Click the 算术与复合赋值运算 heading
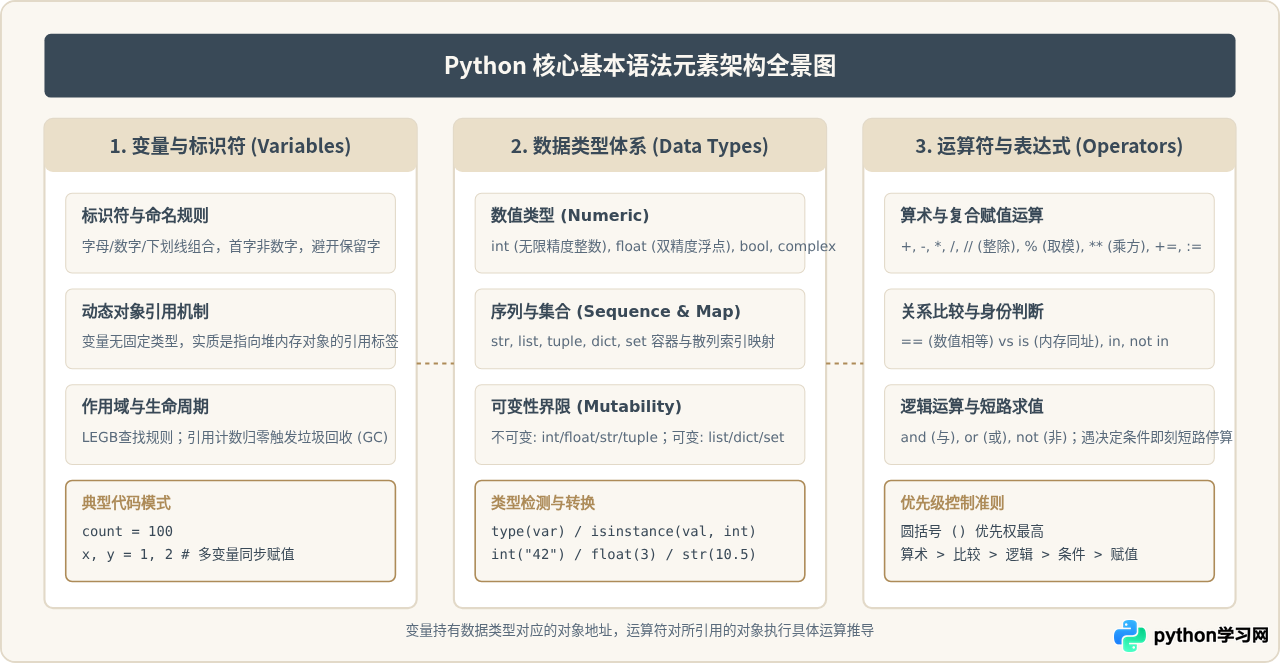The height and width of the screenshot is (664, 1280). [972, 215]
